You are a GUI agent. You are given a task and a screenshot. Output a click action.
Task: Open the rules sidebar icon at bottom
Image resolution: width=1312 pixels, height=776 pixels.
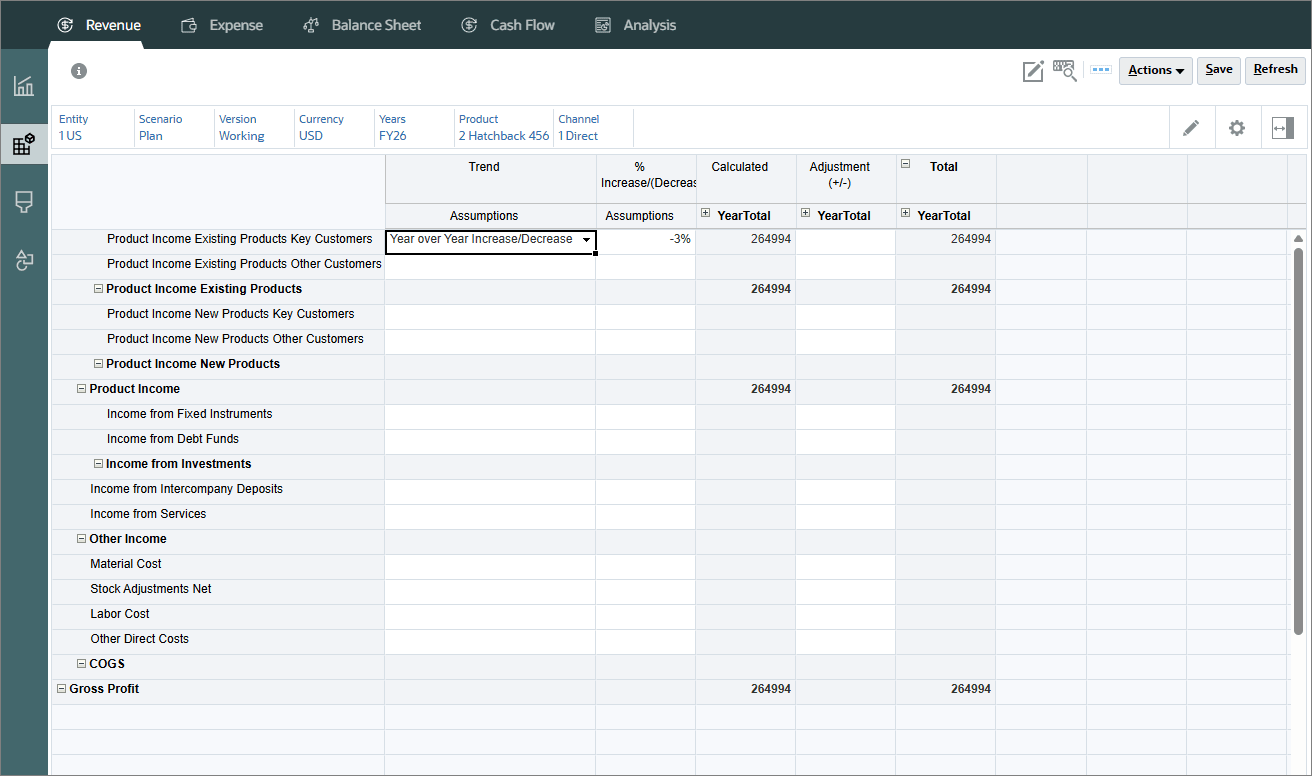click(24, 261)
